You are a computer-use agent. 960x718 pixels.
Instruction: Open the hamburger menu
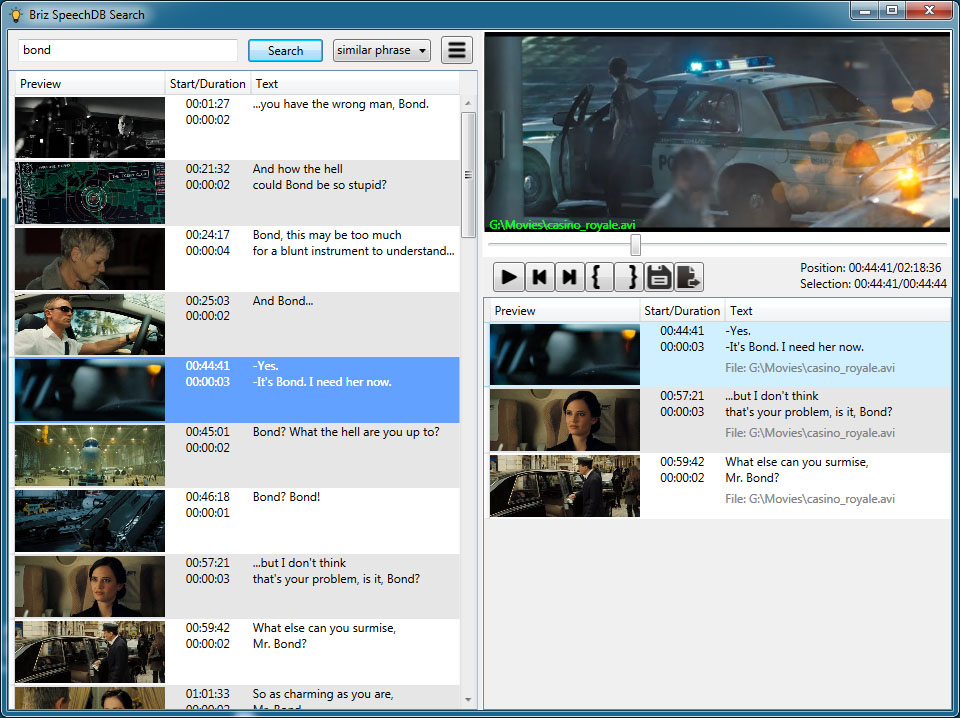click(x=457, y=50)
